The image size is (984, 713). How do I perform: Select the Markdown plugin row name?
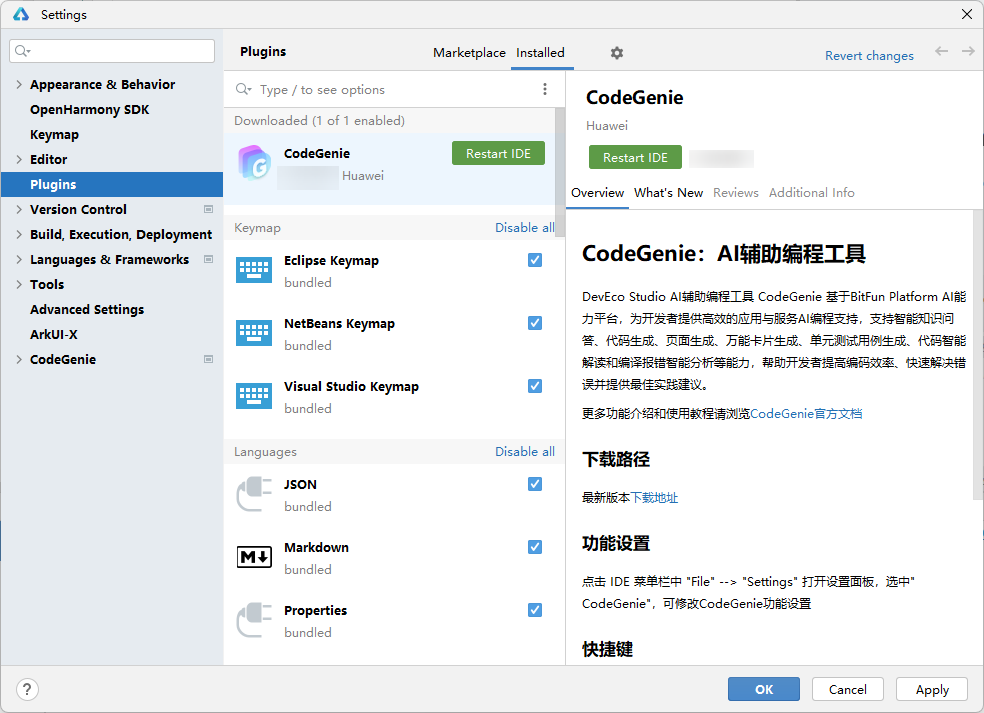pos(316,547)
